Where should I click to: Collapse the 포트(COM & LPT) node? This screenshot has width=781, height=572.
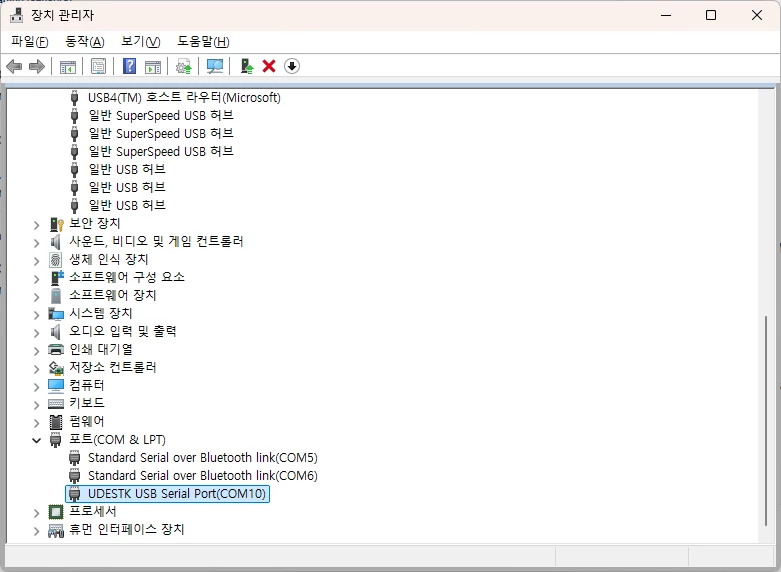pyautogui.click(x=36, y=440)
